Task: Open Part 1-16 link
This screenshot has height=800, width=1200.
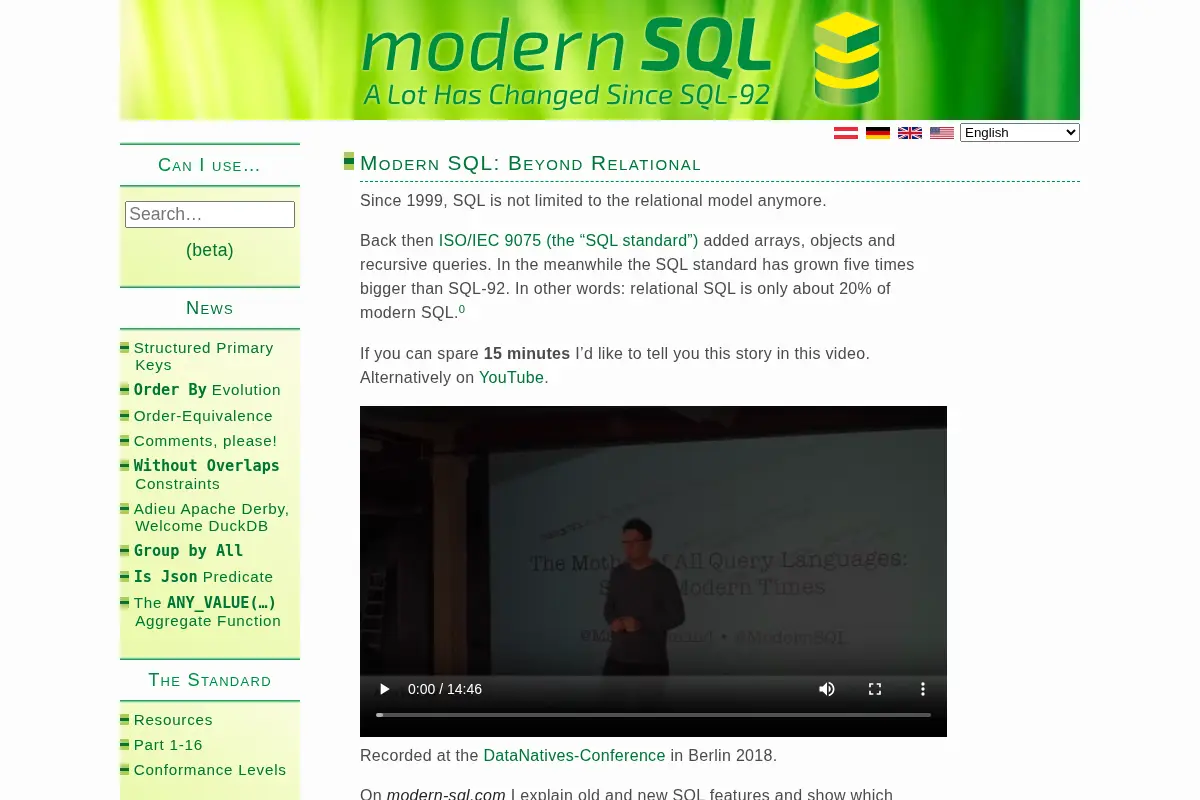Action: [168, 745]
